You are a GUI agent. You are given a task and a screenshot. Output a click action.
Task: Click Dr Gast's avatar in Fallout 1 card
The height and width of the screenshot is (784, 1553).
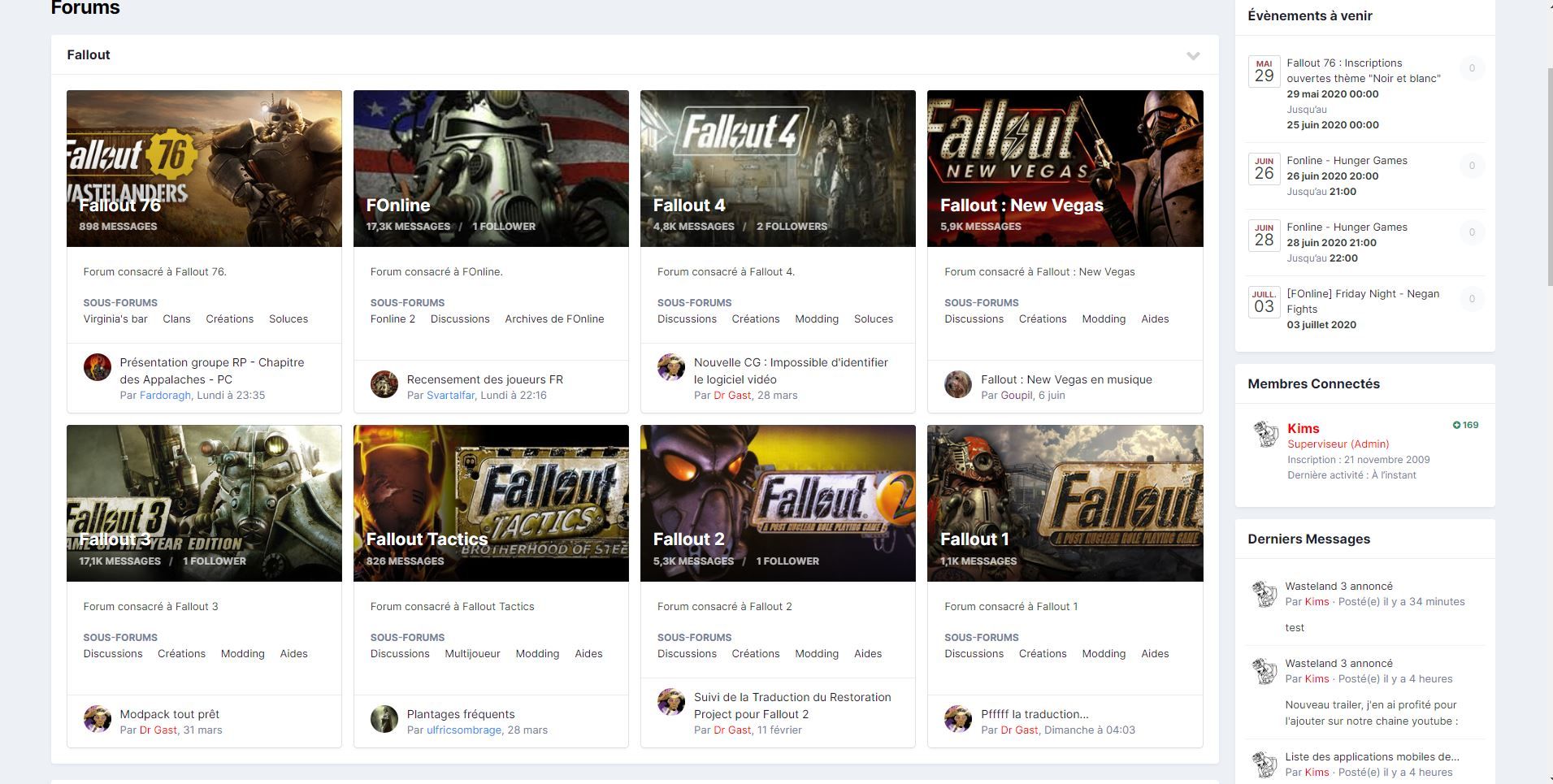(x=958, y=719)
